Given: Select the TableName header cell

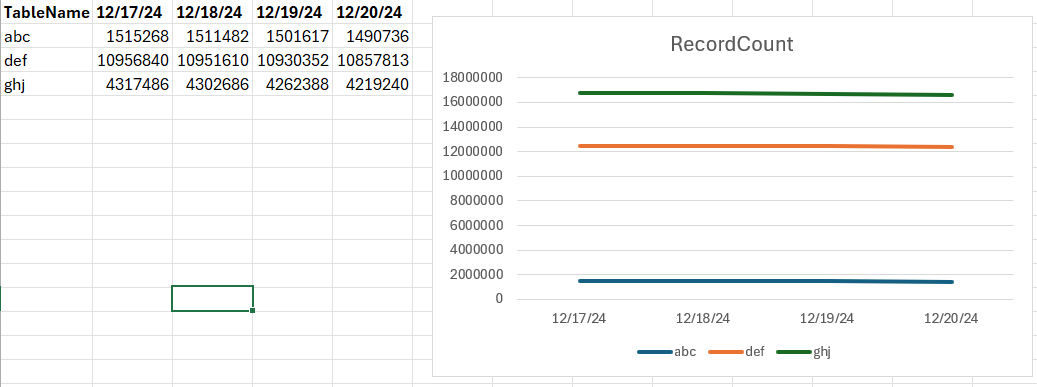Looking at the screenshot, I should tap(46, 12).
